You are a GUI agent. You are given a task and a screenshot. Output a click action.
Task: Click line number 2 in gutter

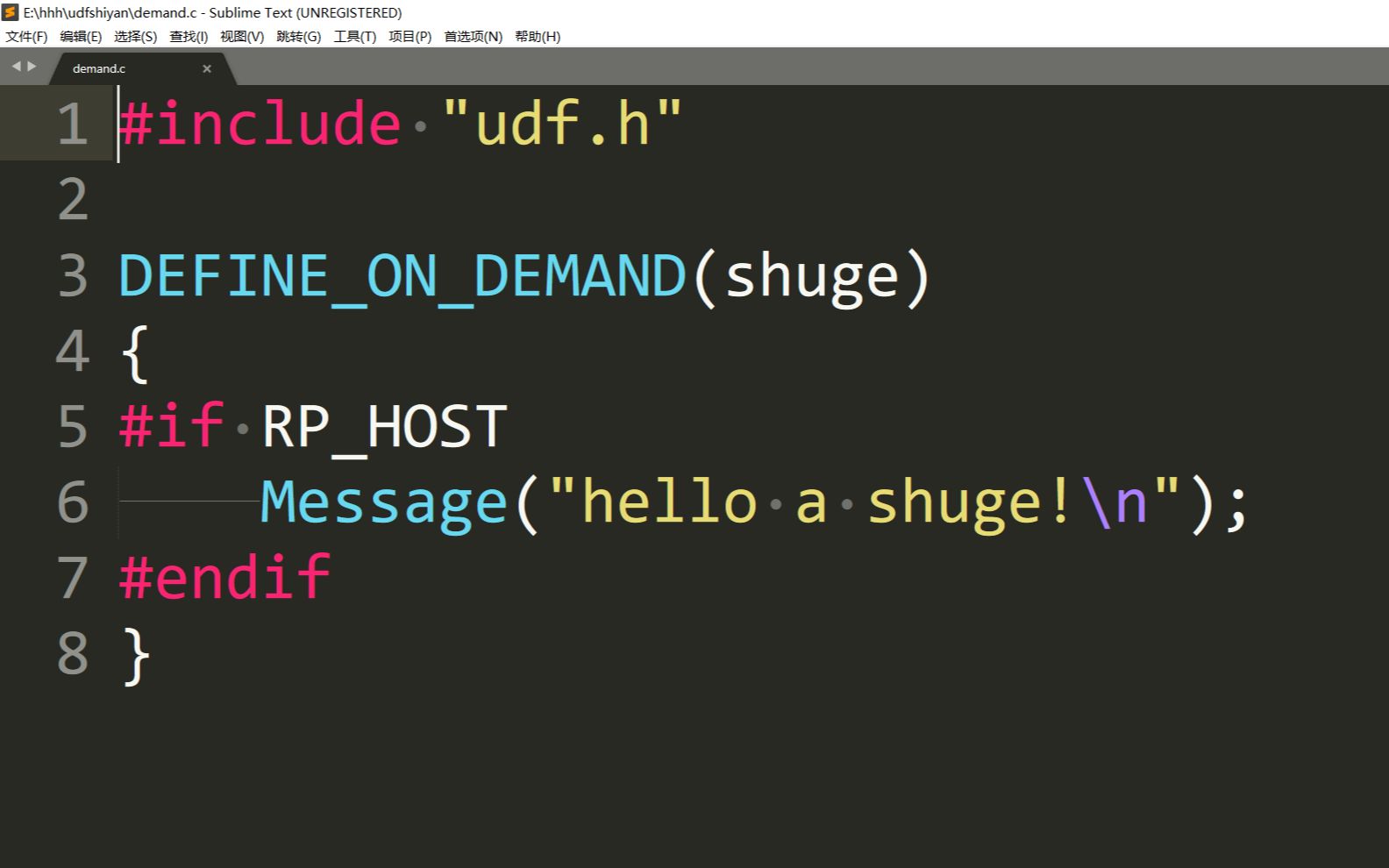tap(72, 200)
